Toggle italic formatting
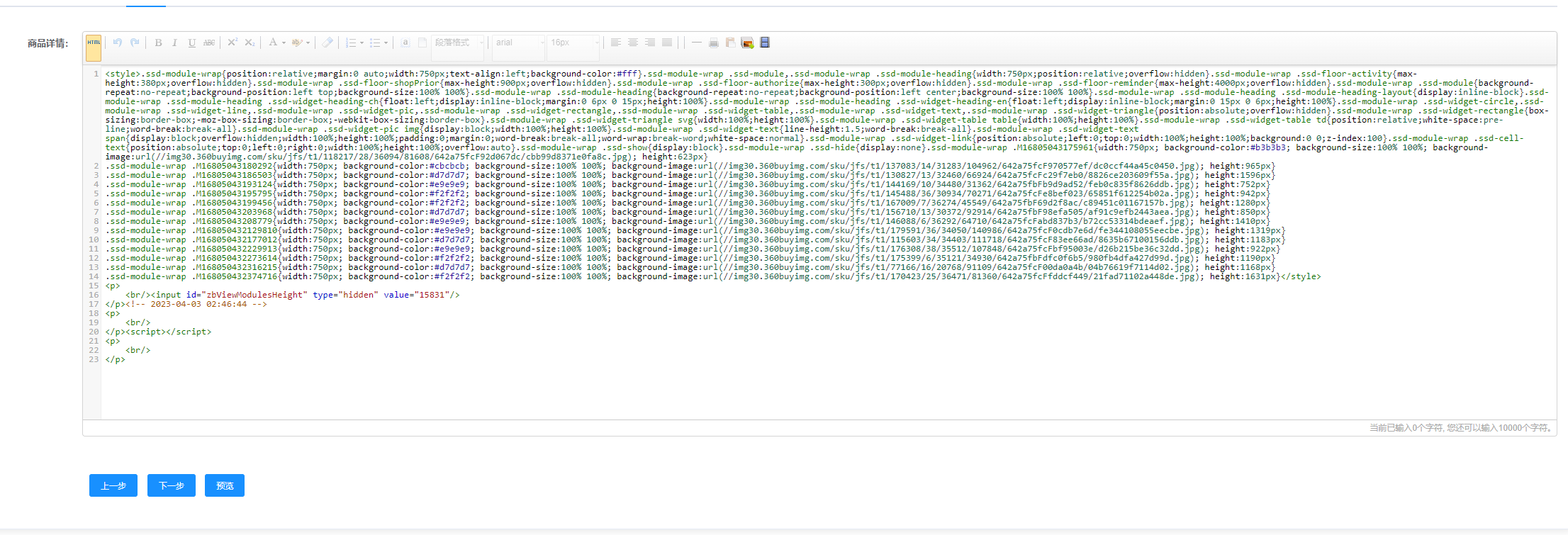The height and width of the screenshot is (535, 1568). [174, 43]
